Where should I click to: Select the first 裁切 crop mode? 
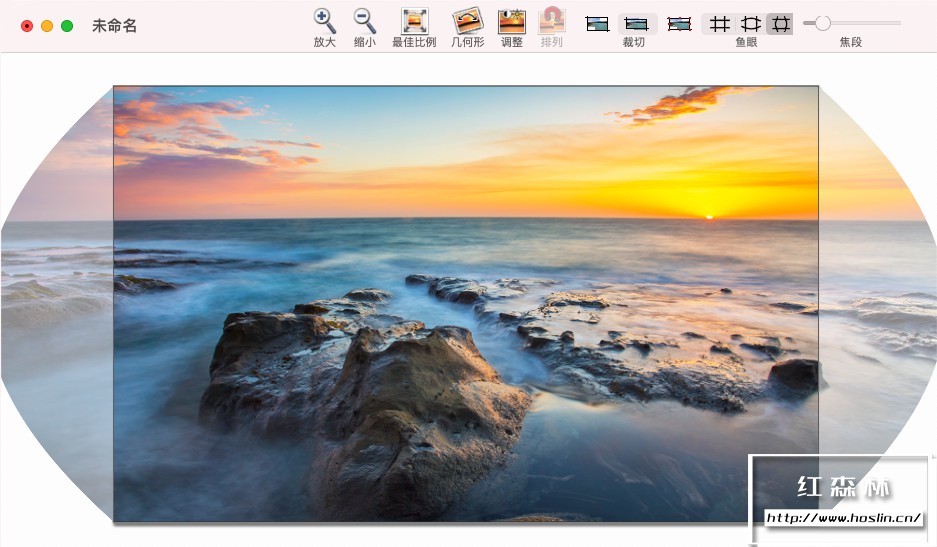[597, 24]
